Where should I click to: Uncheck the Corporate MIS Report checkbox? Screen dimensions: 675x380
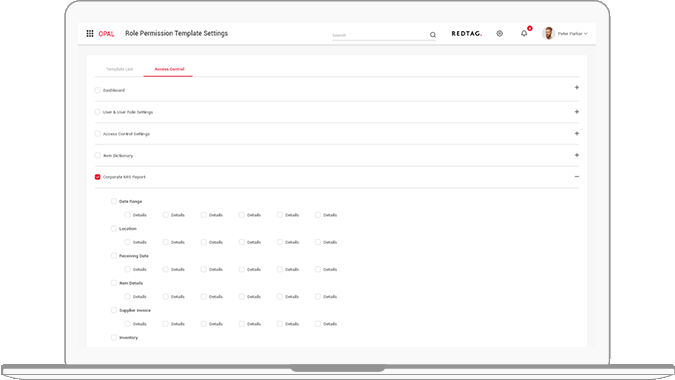97,177
